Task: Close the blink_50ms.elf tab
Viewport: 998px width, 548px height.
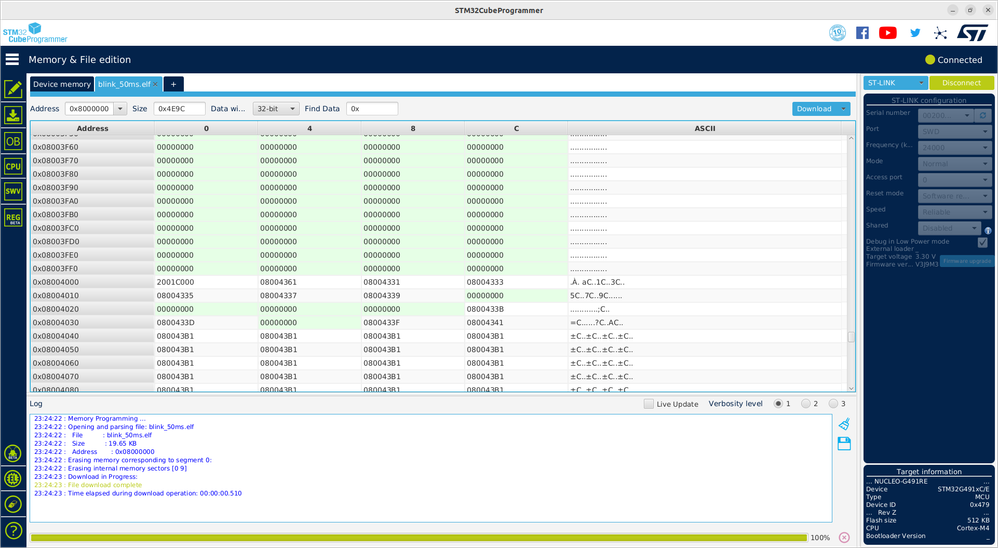Action: pyautogui.click(x=155, y=84)
